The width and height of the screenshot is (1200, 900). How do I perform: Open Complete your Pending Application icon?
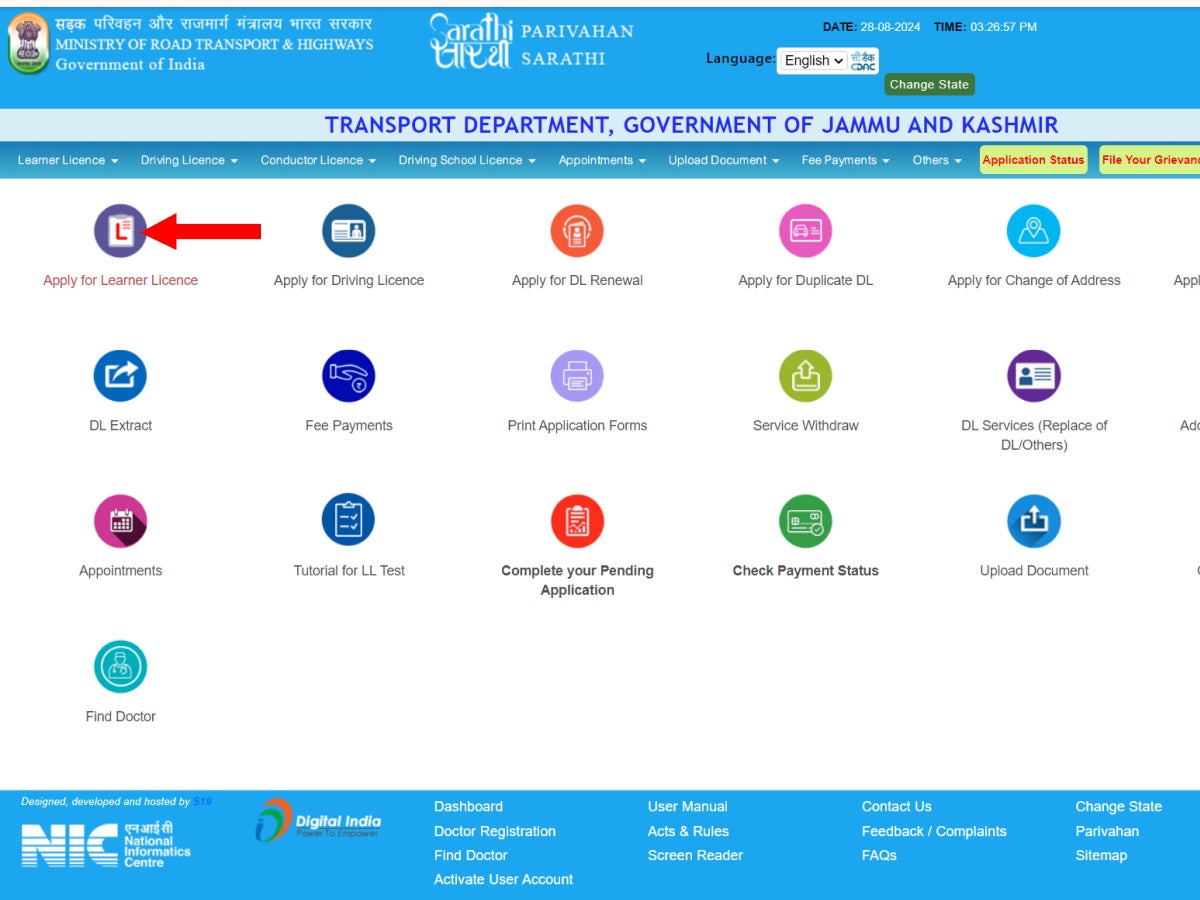coord(577,520)
